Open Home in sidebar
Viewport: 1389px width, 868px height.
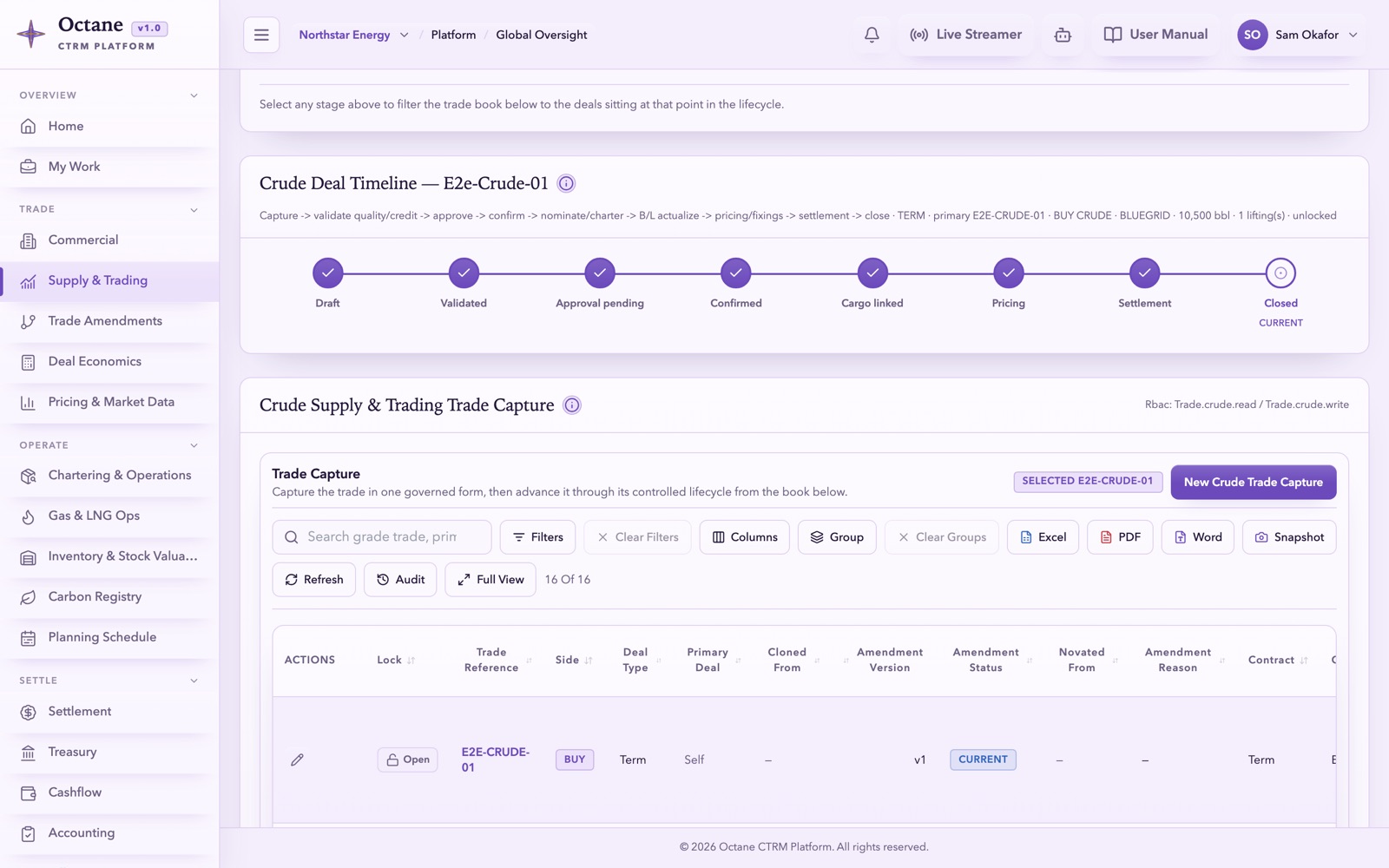click(x=109, y=127)
